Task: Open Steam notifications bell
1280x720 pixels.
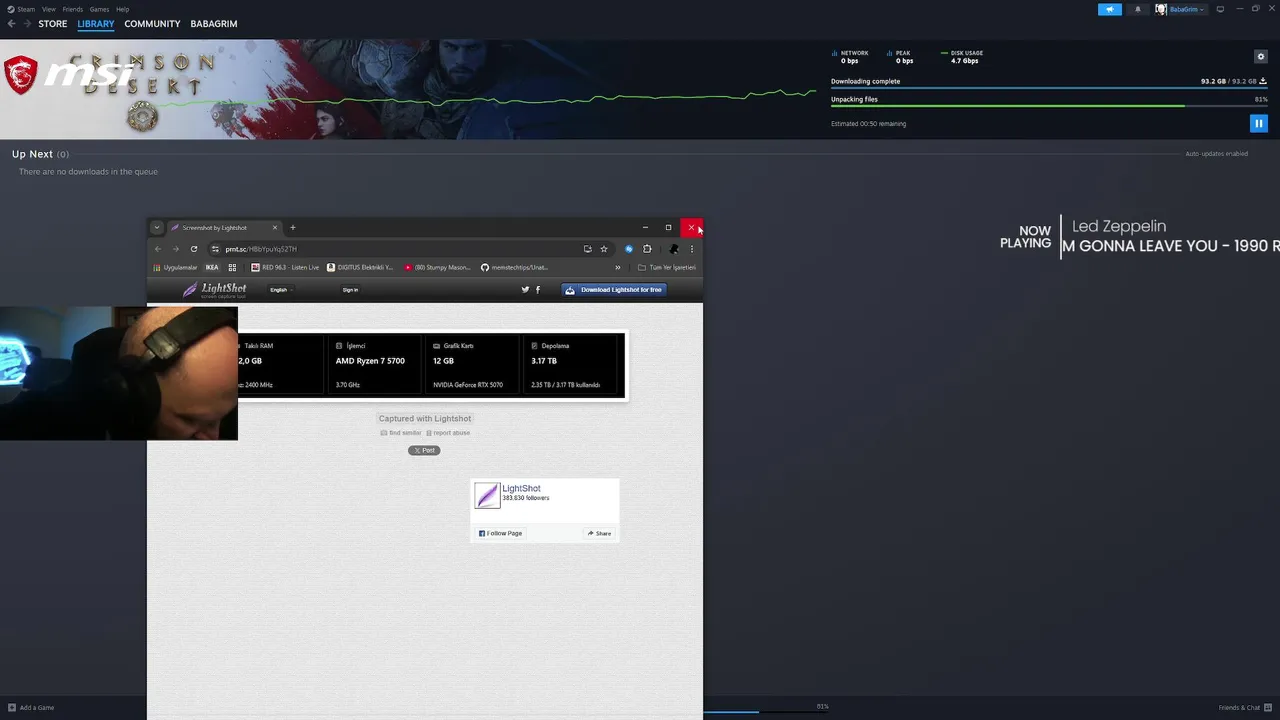Action: point(1137,9)
